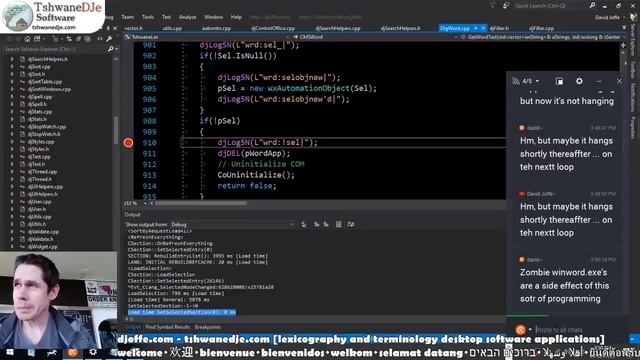Click the notifications flag icon

pos(492,6)
